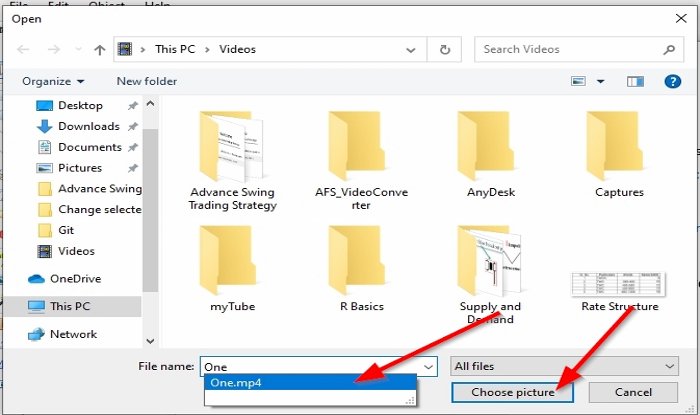Click the change view icon
The width and height of the screenshot is (700, 415).
(x=579, y=81)
